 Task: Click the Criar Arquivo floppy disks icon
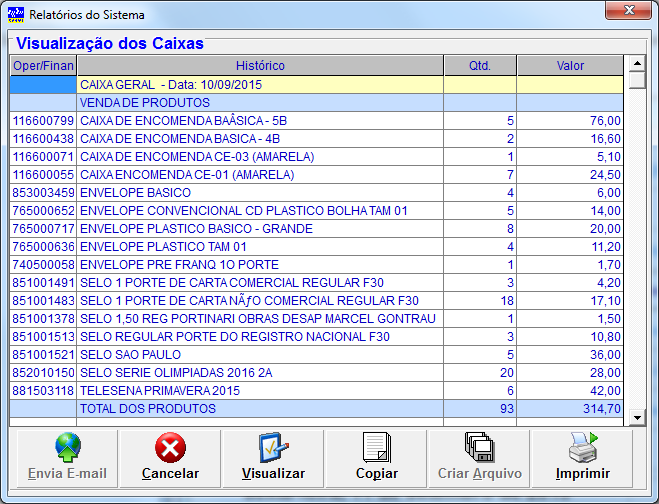click(x=480, y=447)
